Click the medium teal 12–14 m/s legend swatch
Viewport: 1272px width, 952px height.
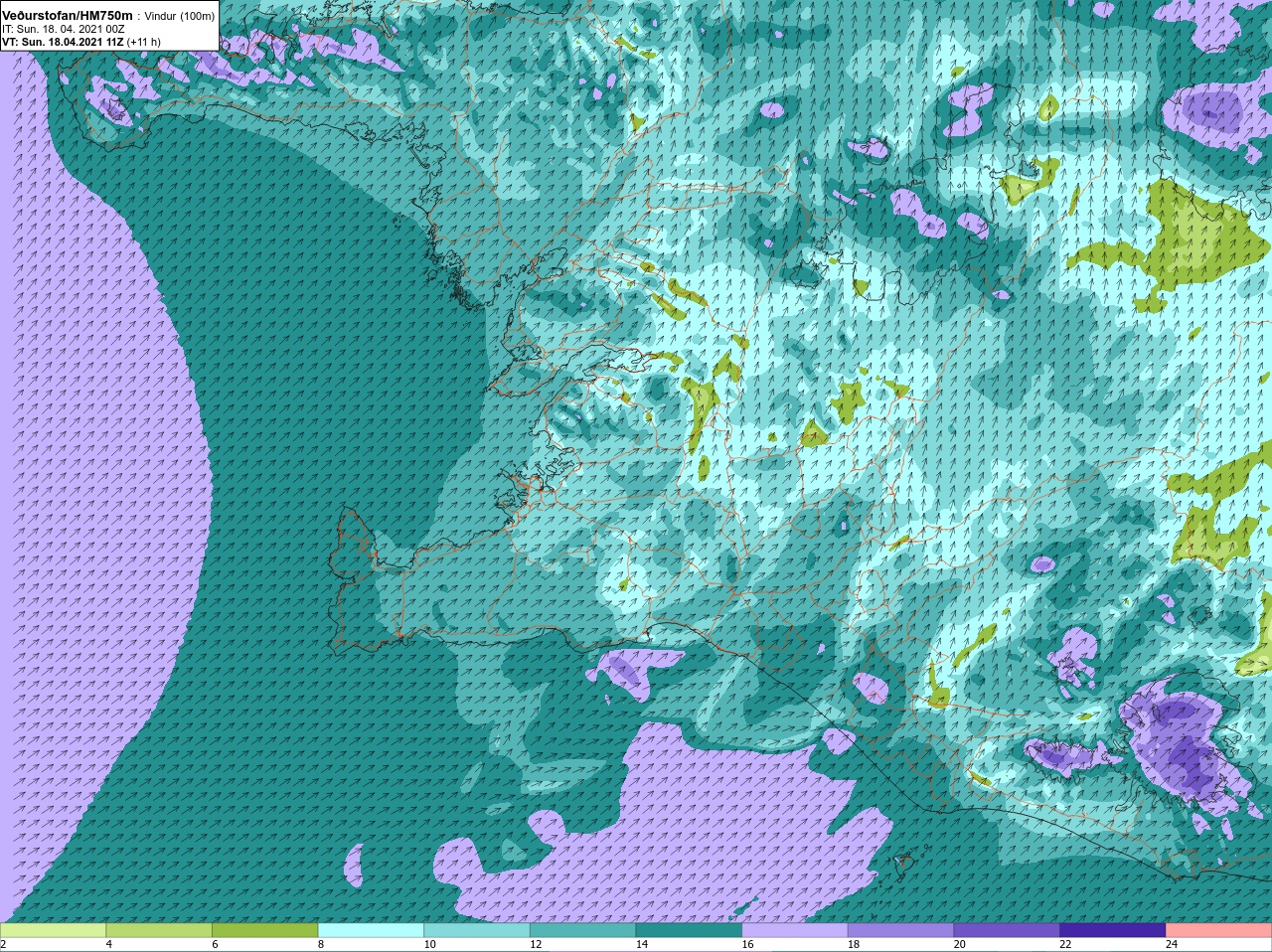click(x=583, y=930)
